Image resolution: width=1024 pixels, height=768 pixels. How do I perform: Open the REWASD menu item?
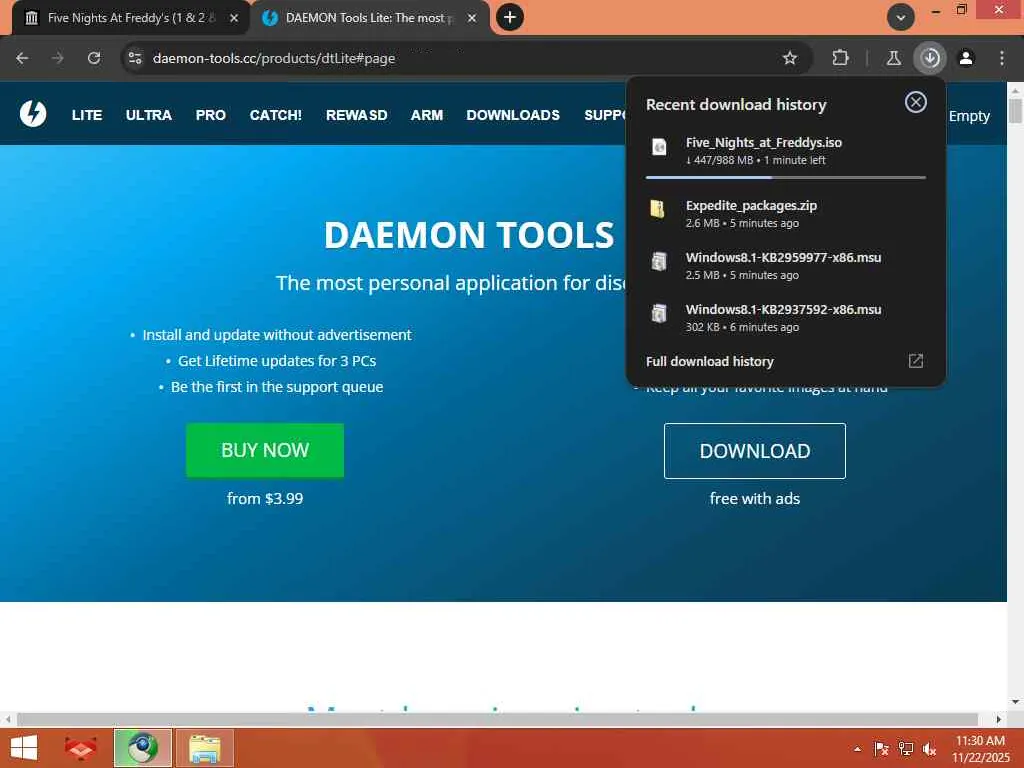pos(357,115)
